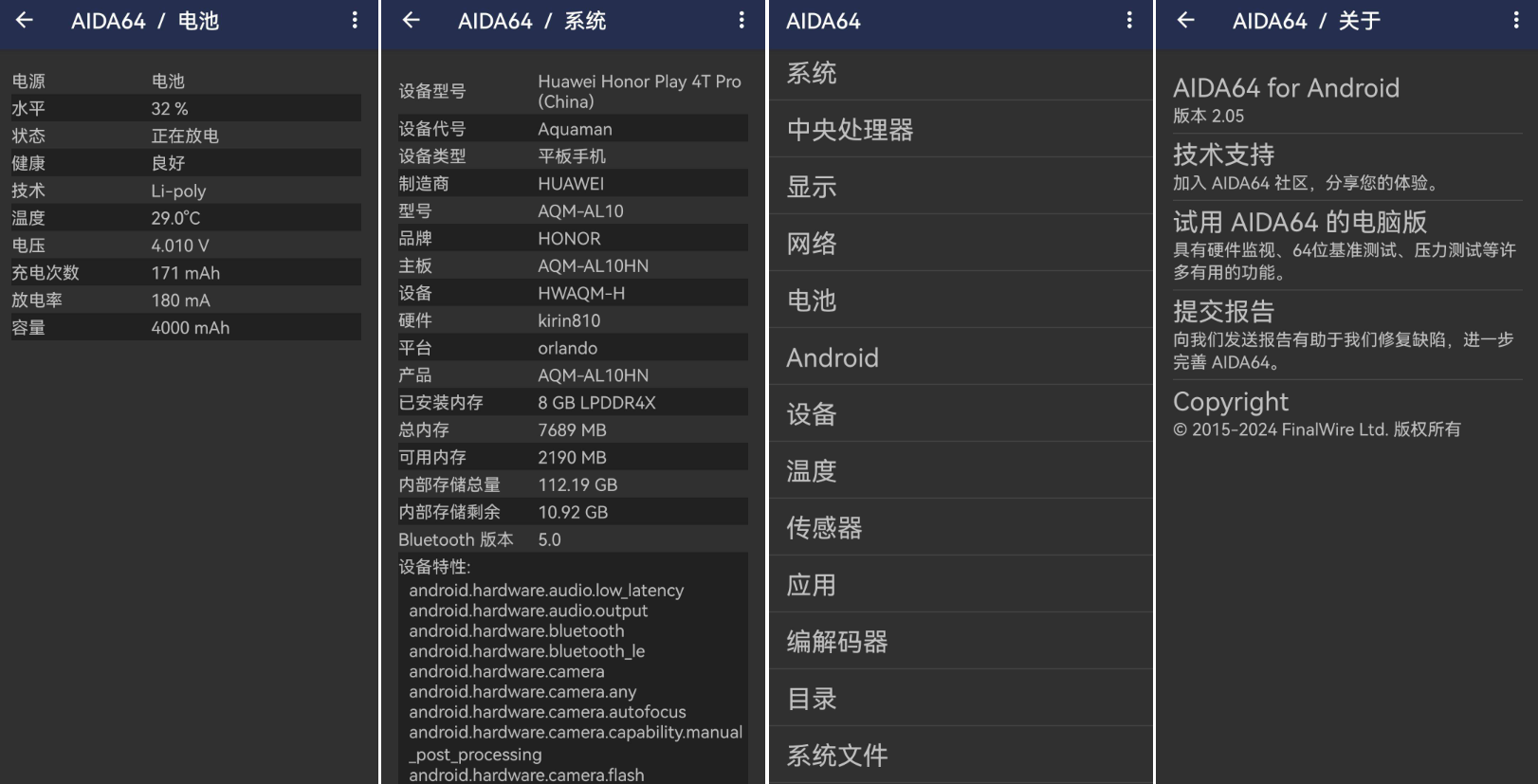Select internal storage total 112.19 GB
Image resolution: width=1538 pixels, height=784 pixels.
pyautogui.click(x=578, y=485)
